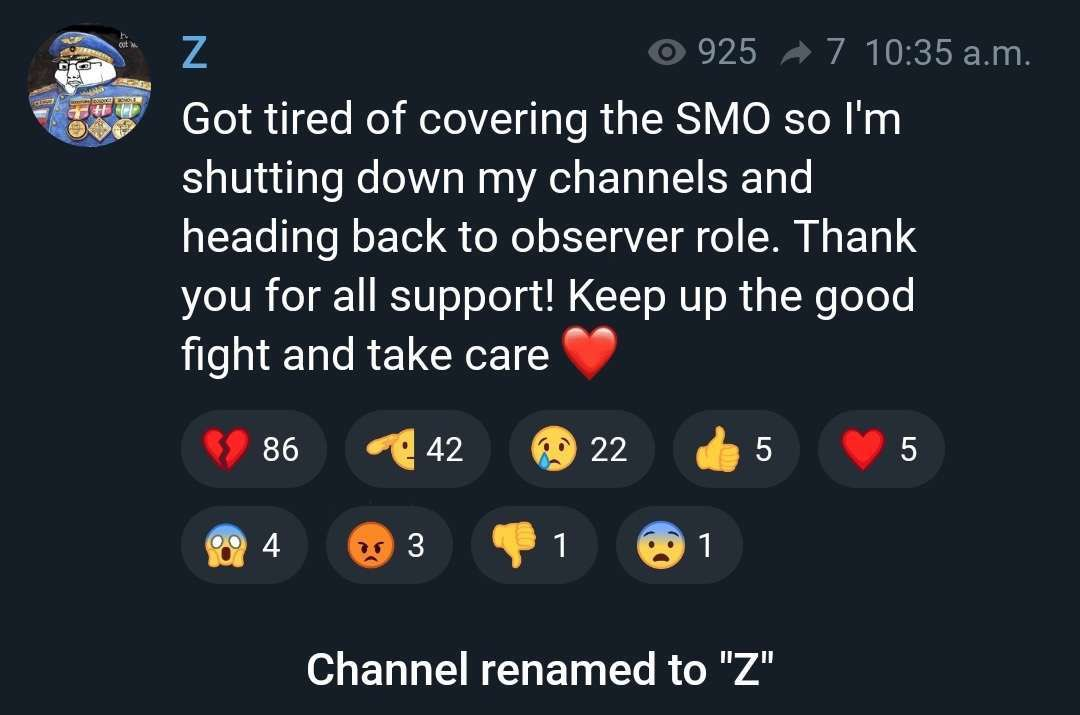Toggle the thumbs up reaction
The image size is (1080, 715).
click(x=736, y=449)
